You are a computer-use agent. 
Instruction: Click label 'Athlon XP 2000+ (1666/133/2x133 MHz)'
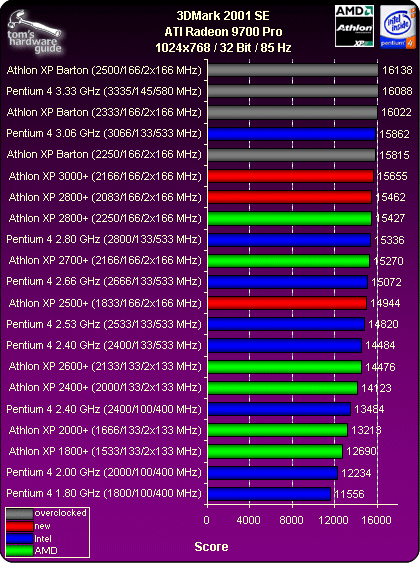pos(105,430)
